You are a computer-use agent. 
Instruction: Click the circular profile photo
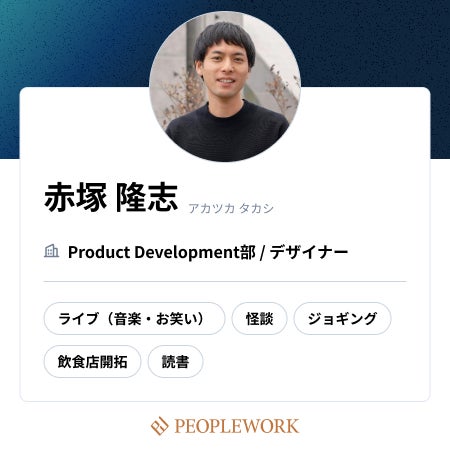(x=225, y=87)
